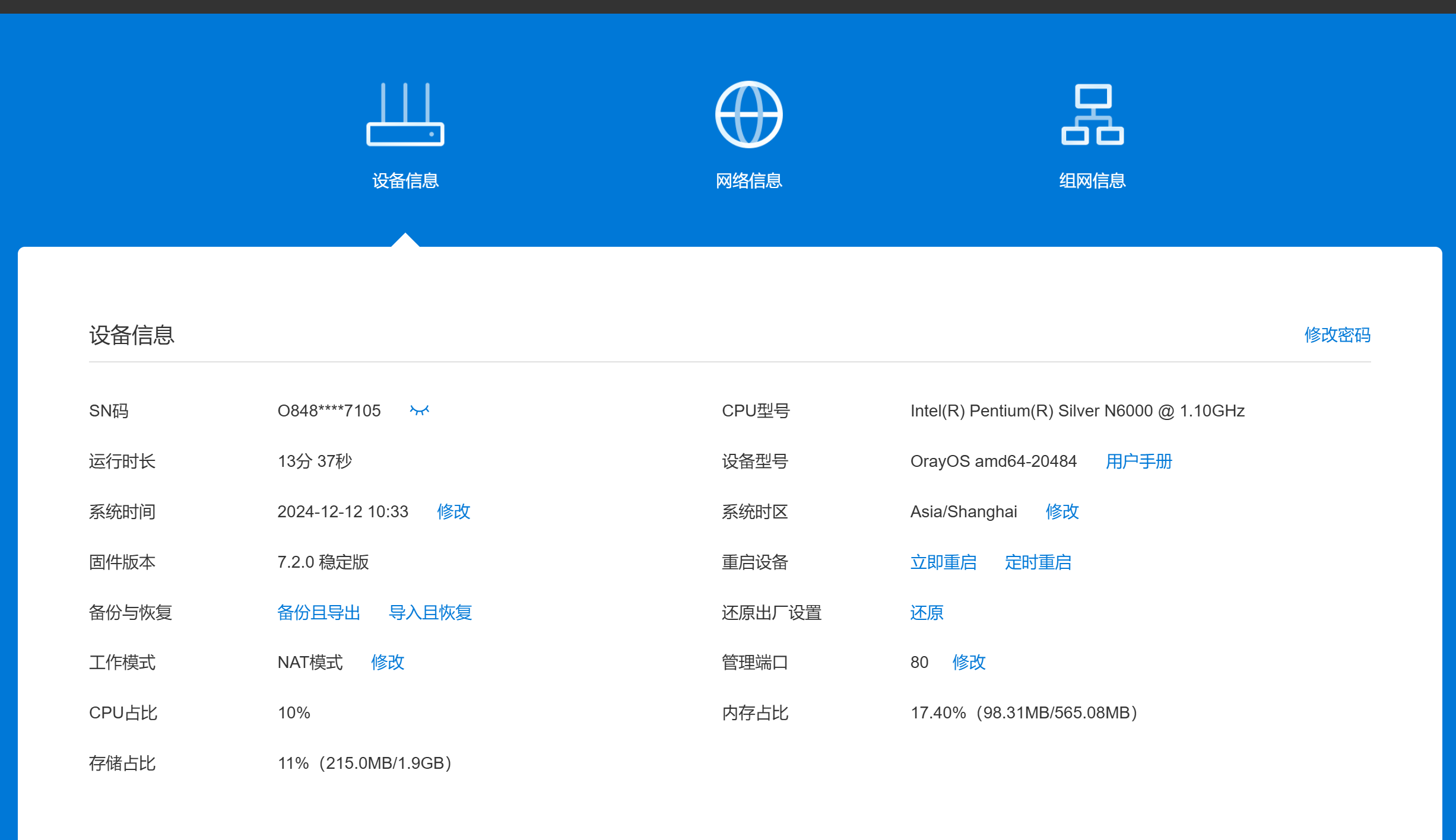Click 导入且恢复 import and restore
The height and width of the screenshot is (840, 1456).
point(430,612)
